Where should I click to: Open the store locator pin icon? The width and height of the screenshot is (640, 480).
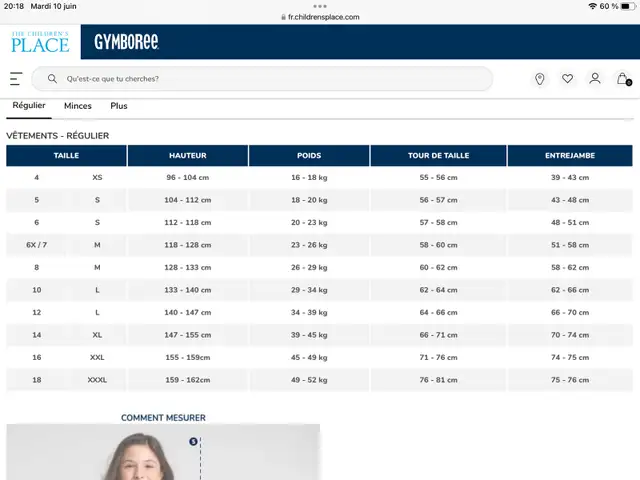coord(540,79)
